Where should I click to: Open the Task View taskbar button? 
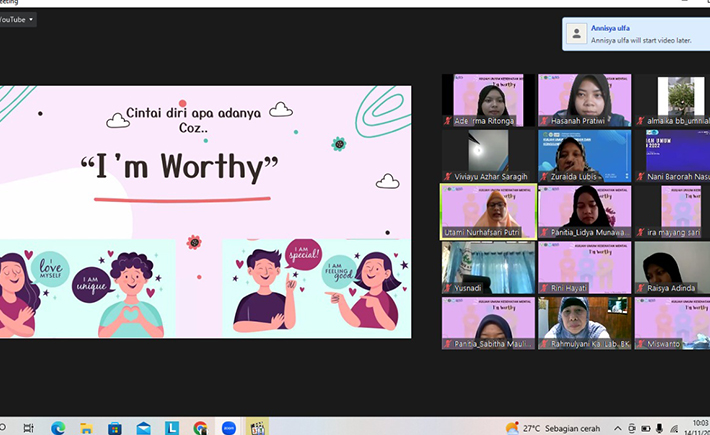click(x=28, y=427)
